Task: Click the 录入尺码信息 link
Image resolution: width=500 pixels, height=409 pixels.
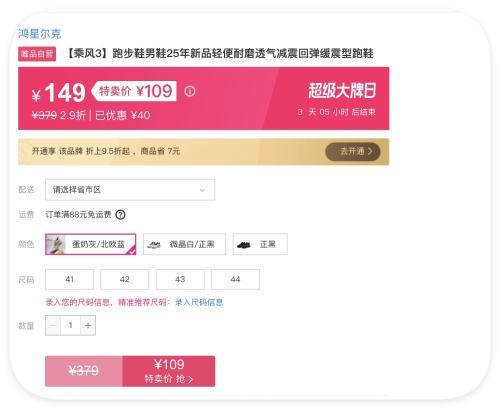Action: point(199,302)
